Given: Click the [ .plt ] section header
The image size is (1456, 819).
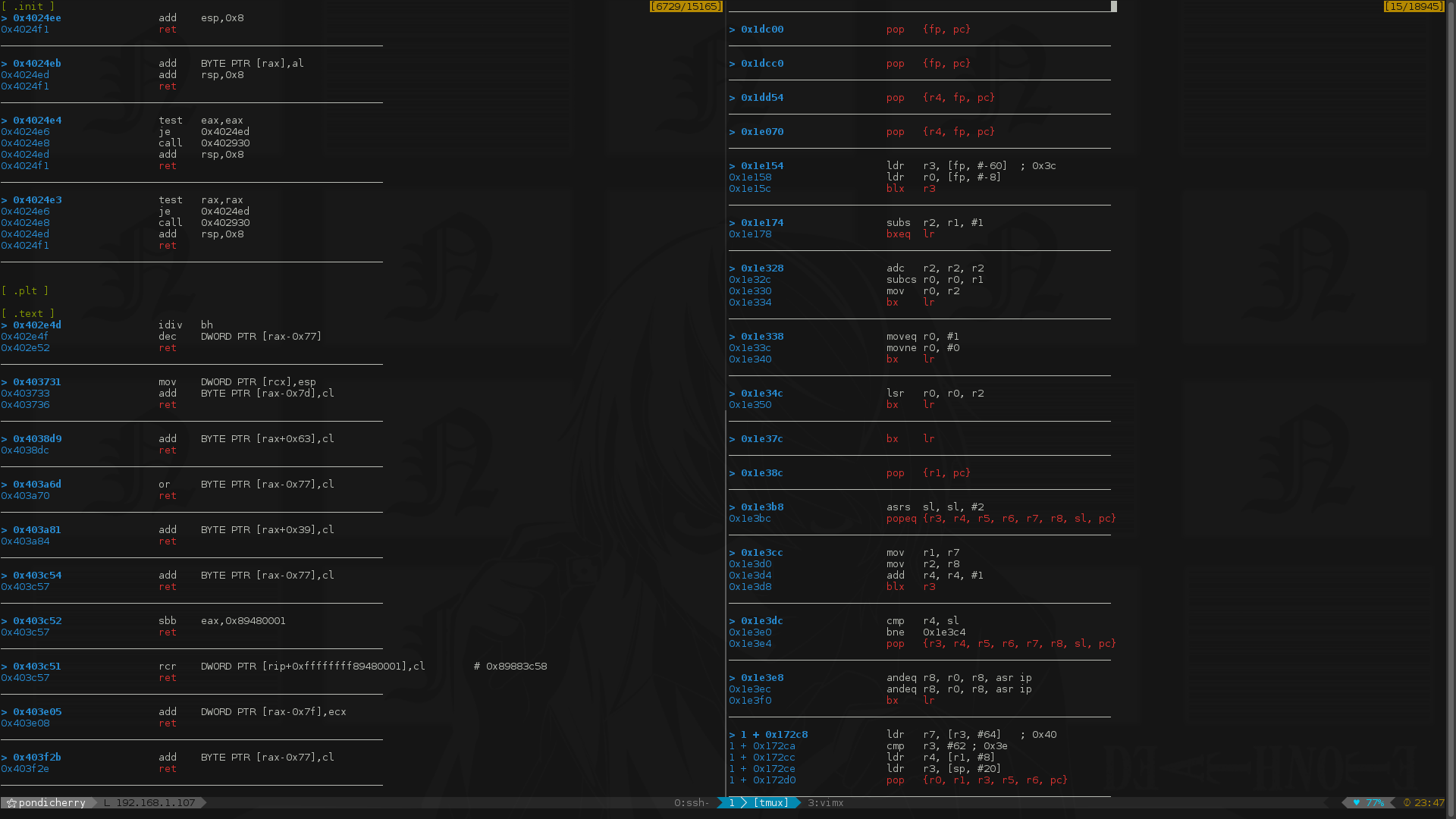Looking at the screenshot, I should click(x=25, y=291).
